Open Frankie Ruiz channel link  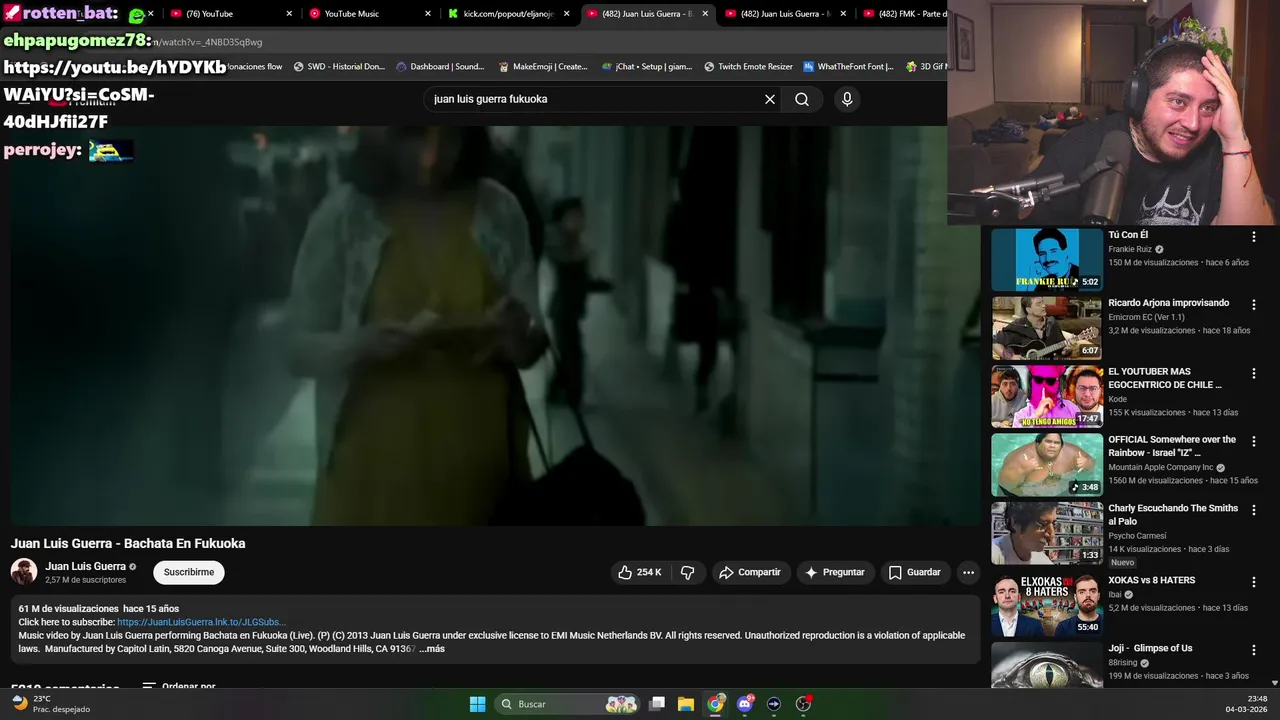[1130, 249]
